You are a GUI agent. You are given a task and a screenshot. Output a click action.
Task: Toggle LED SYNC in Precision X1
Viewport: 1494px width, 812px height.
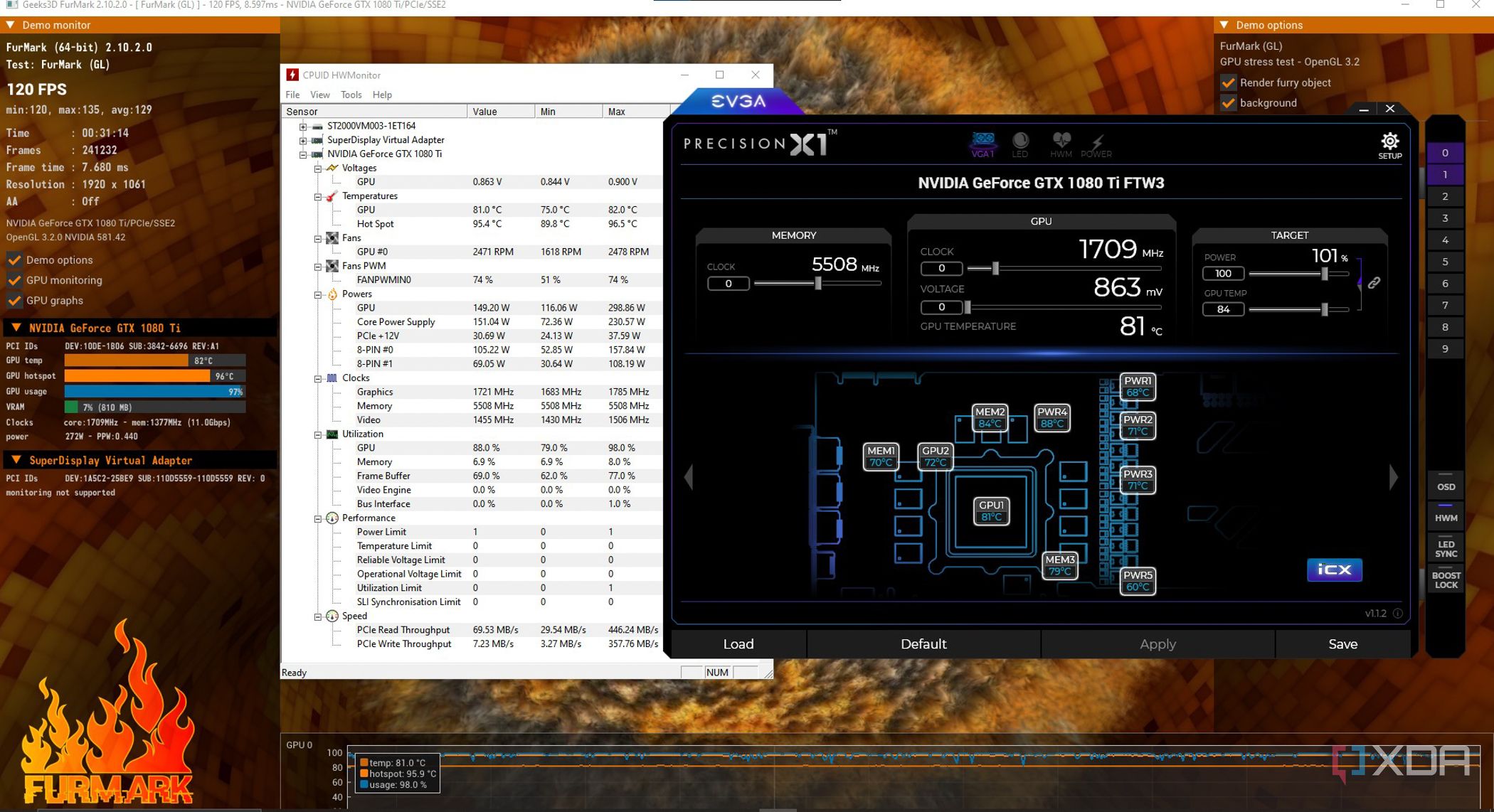(1446, 549)
